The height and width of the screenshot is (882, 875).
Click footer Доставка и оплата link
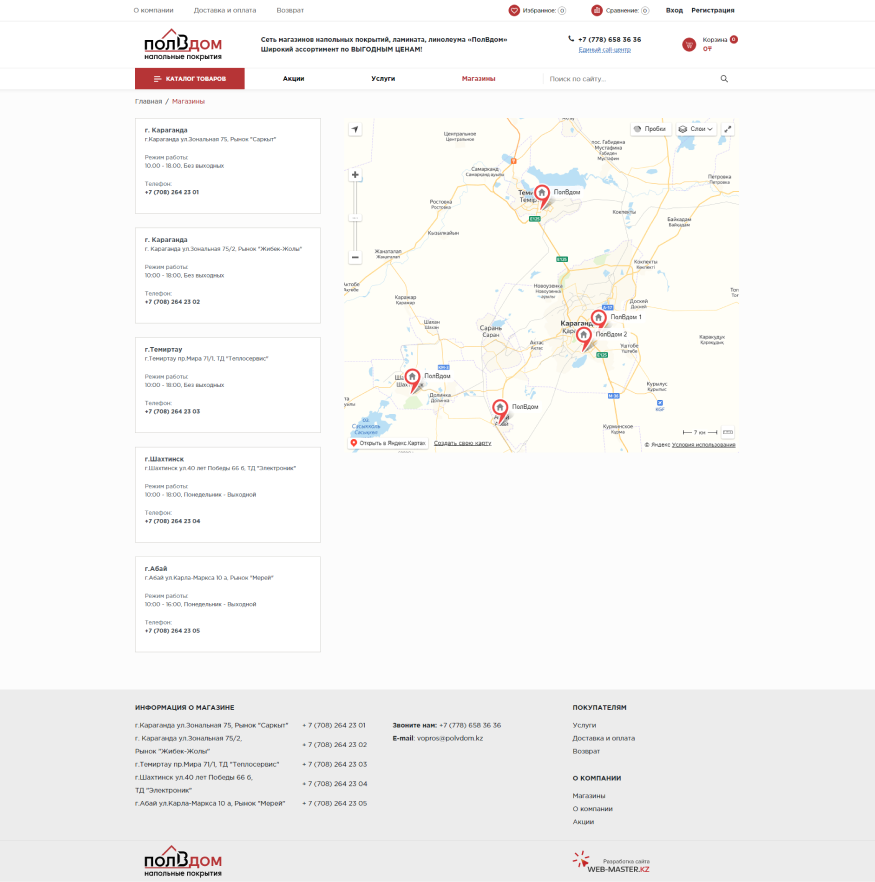pos(603,739)
